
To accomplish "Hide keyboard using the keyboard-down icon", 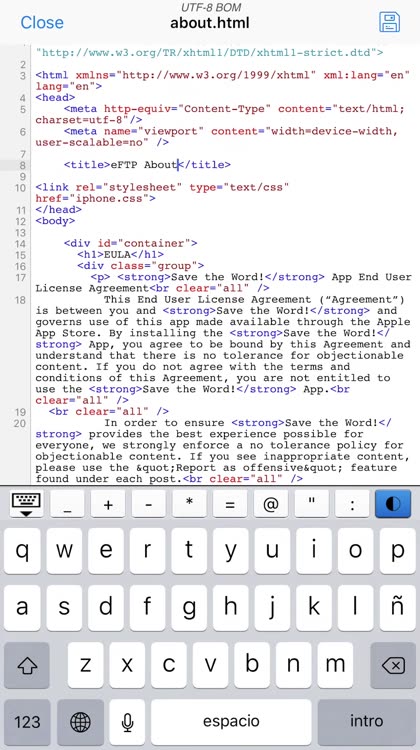I will 26,504.
